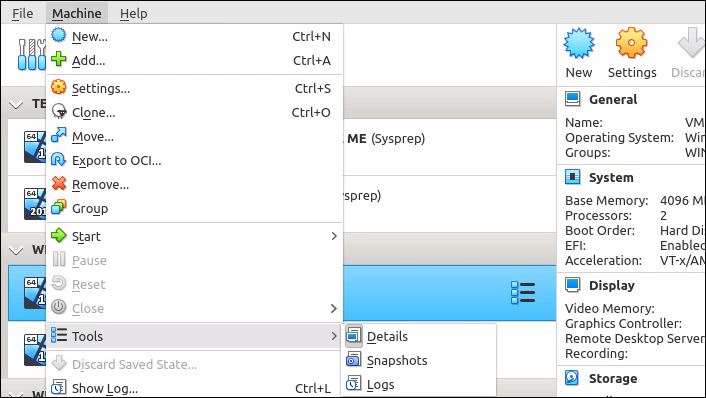706x398 pixels.
Task: Click the Details submenu icon
Action: [x=353, y=335]
